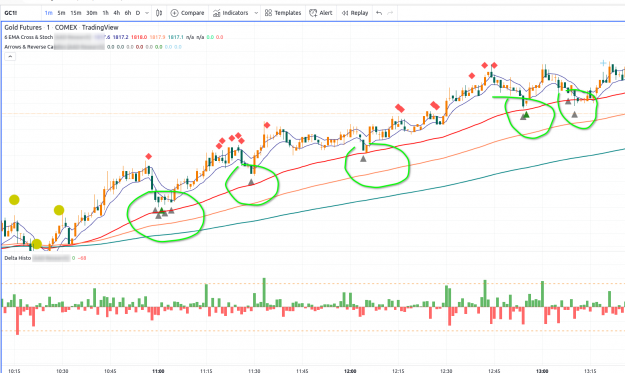
Task: Open the Indicators dialog
Action: 230,13
